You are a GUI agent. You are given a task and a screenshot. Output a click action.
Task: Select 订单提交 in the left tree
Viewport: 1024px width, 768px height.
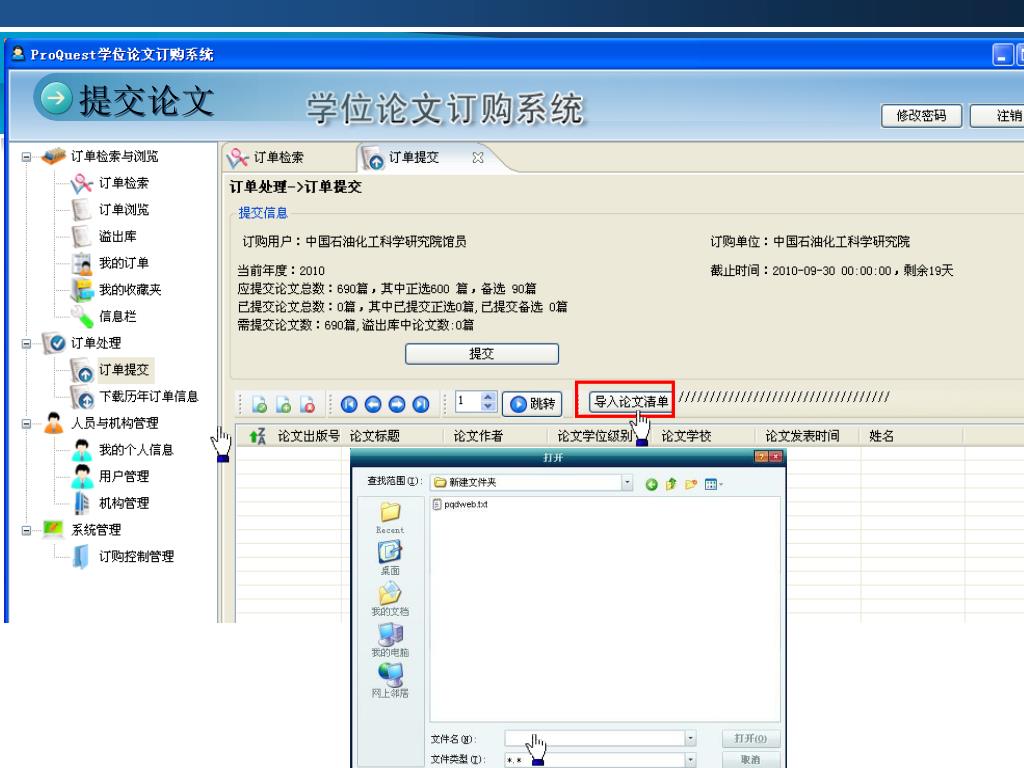pos(123,370)
